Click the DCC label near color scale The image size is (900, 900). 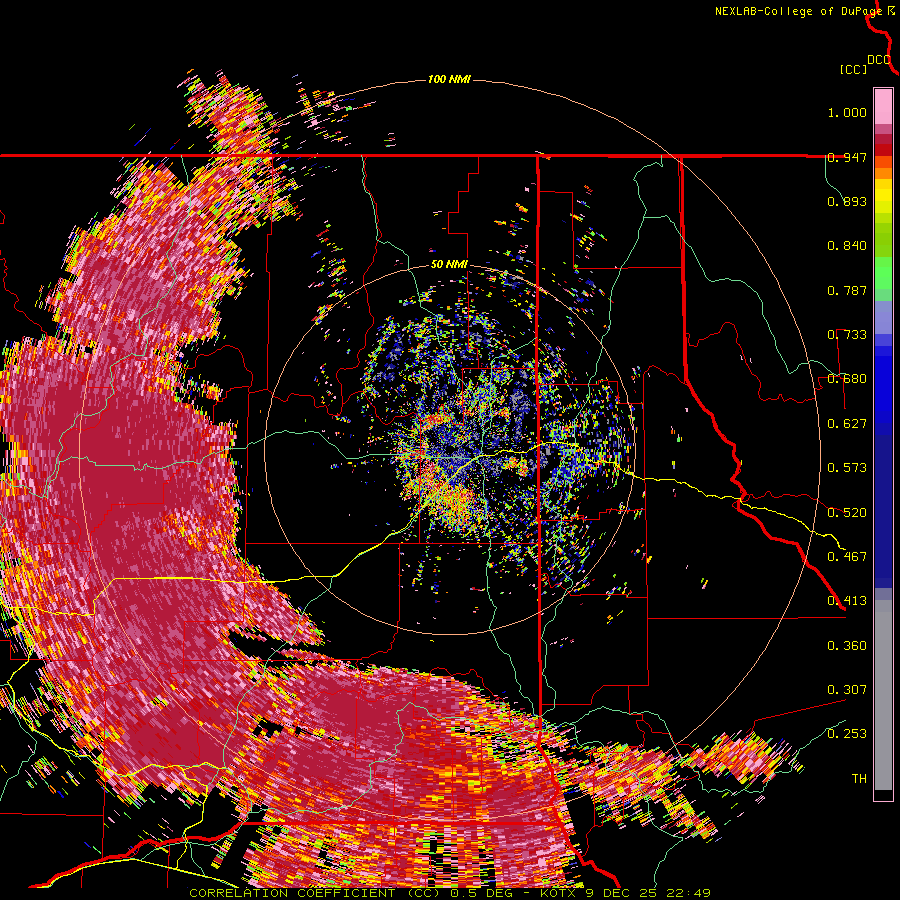[879, 60]
